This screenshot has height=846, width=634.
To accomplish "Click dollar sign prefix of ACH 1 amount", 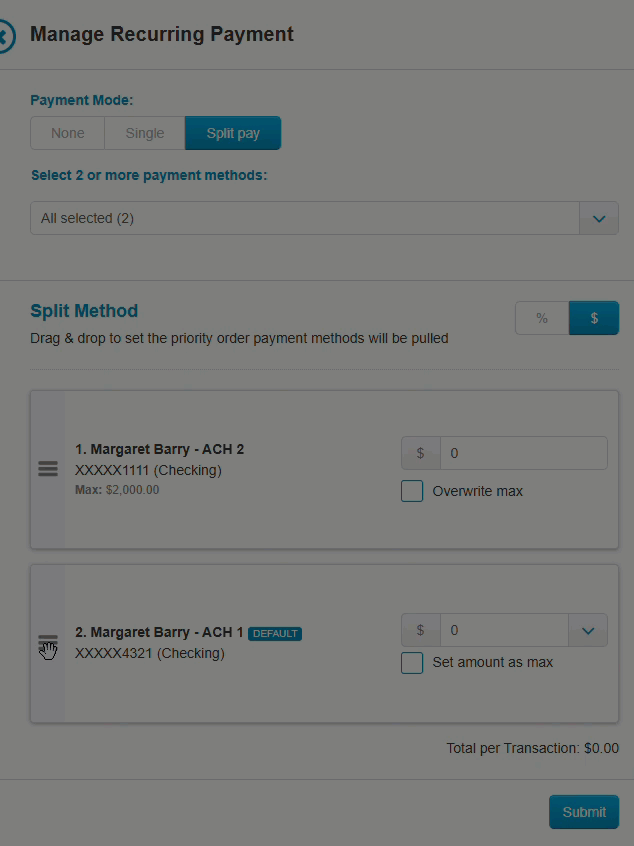I will tap(420, 630).
